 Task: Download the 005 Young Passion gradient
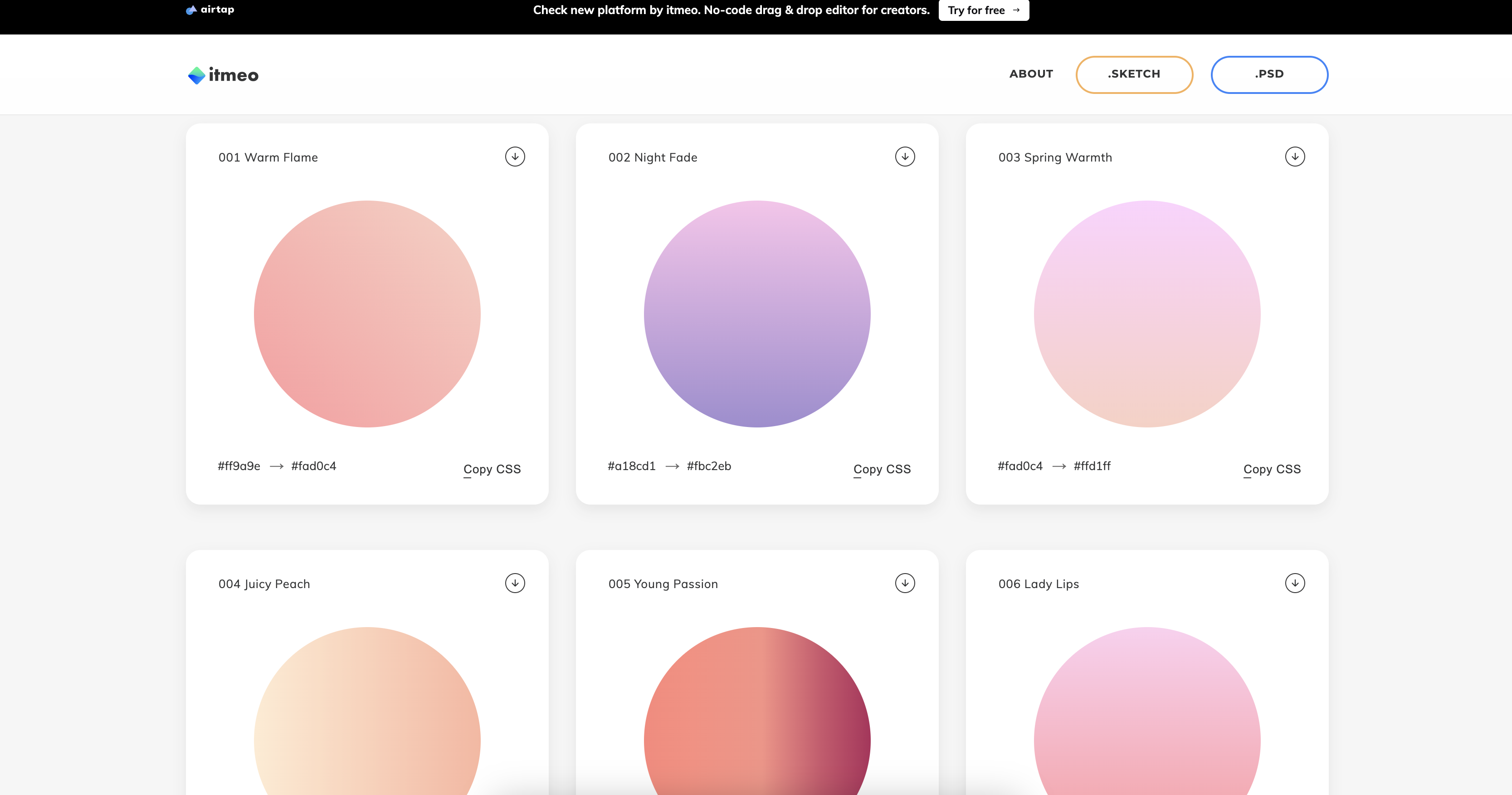click(904, 583)
